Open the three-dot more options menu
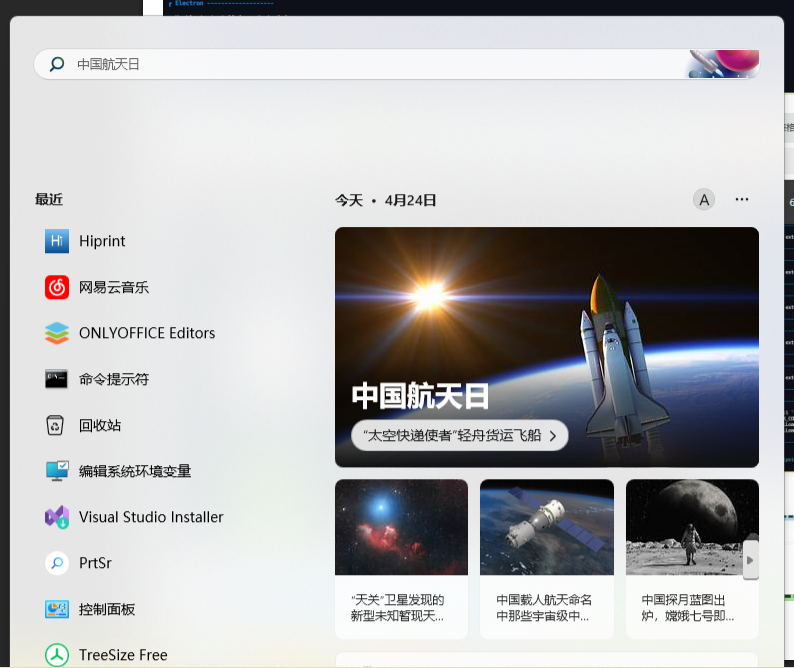Image resolution: width=794 pixels, height=668 pixels. 742,200
